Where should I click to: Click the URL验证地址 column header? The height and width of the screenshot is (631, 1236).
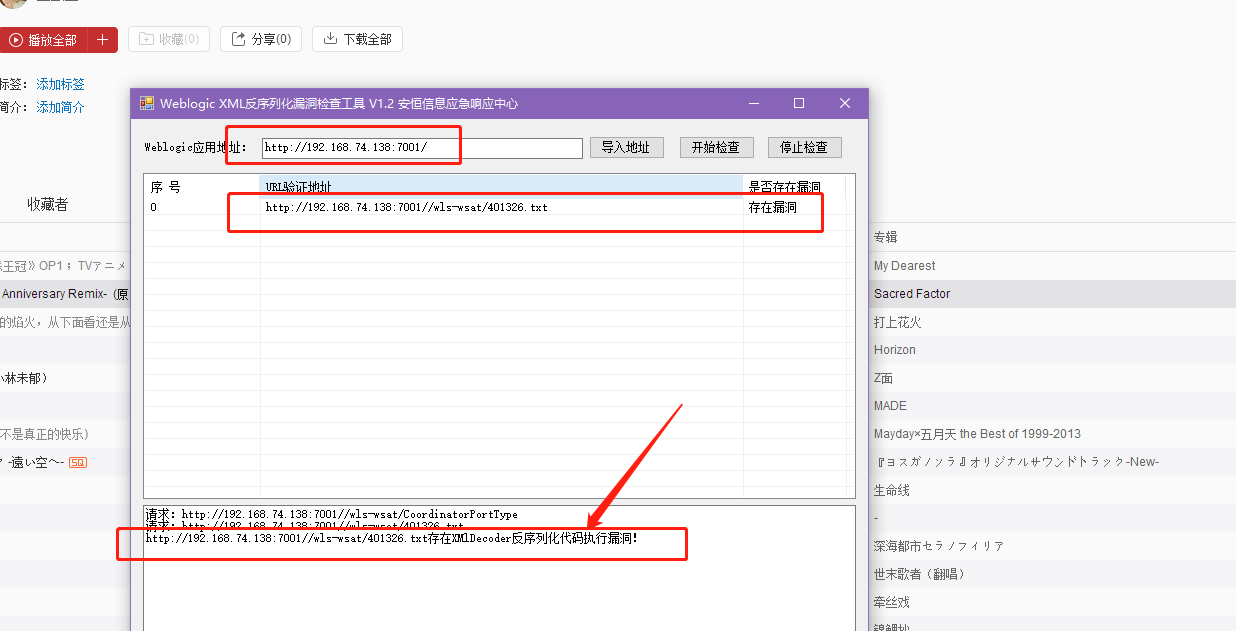click(501, 187)
